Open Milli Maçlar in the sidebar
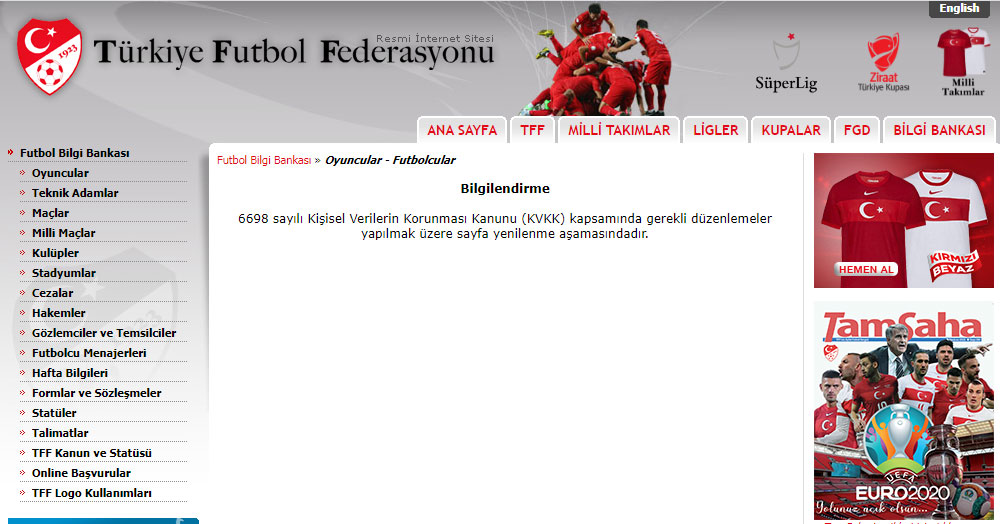This screenshot has height=524, width=1000. [64, 233]
